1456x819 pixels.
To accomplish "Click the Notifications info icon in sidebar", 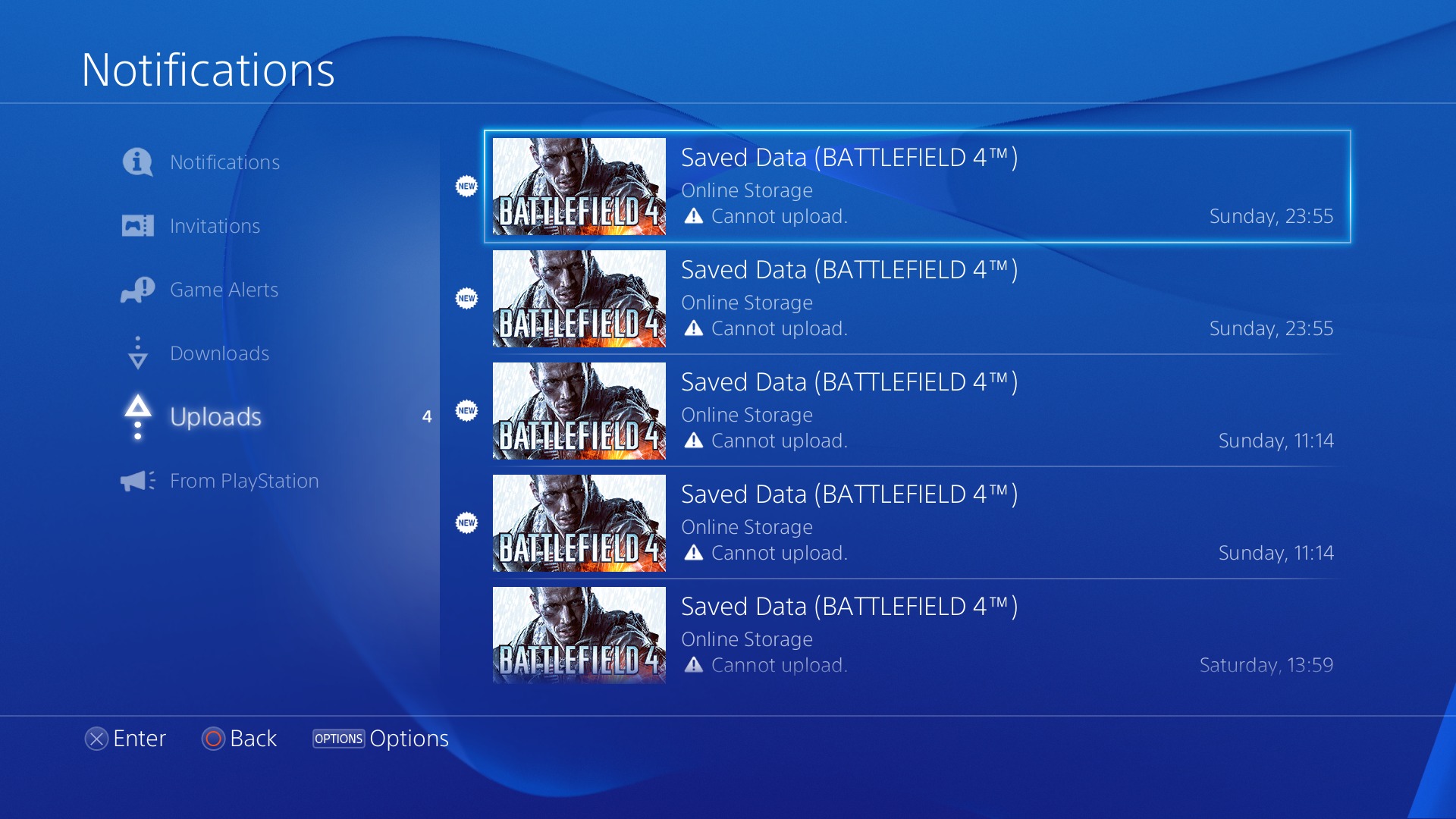I will tap(137, 162).
